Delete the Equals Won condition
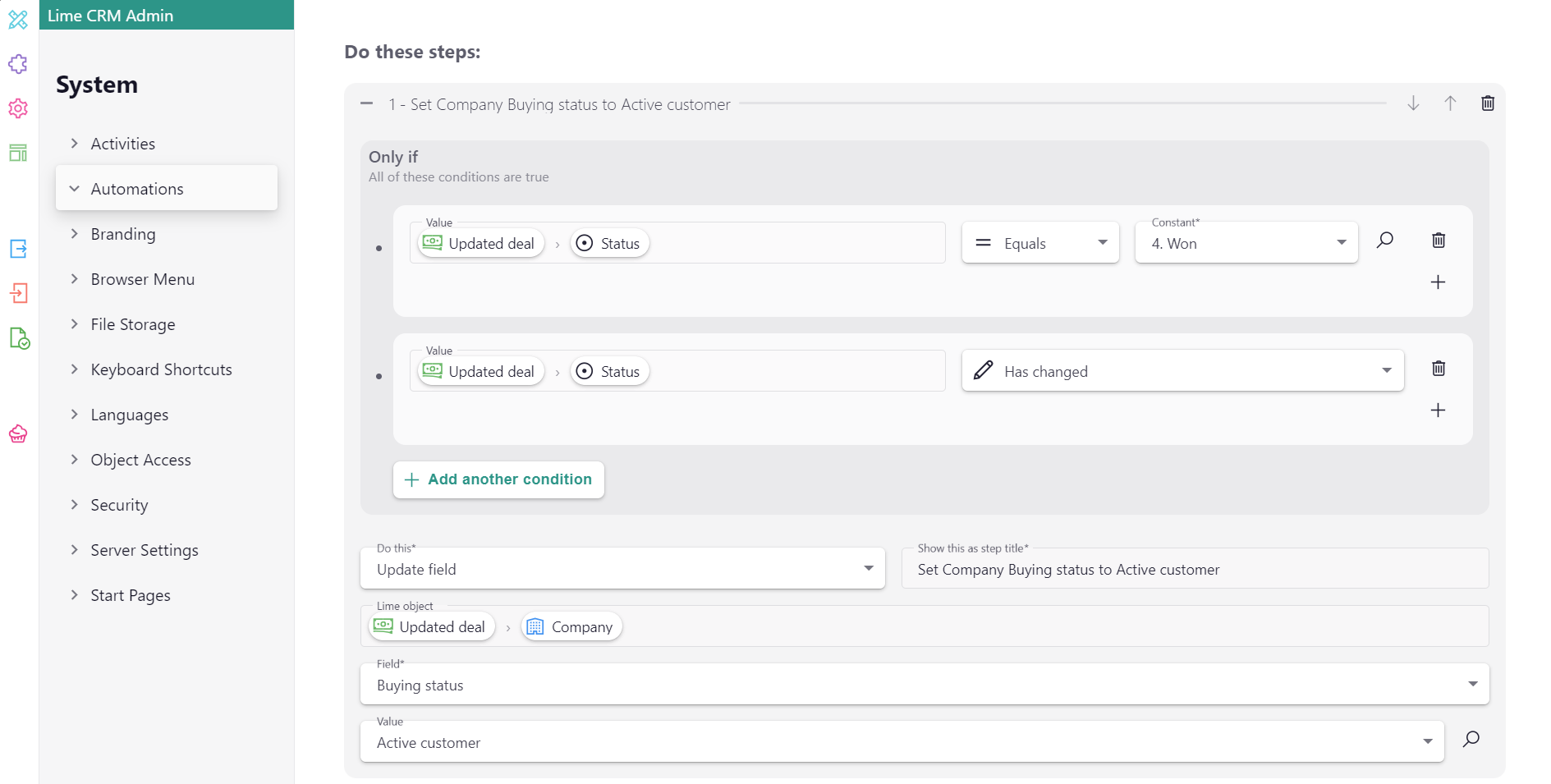The height and width of the screenshot is (784, 1551). point(1438,240)
